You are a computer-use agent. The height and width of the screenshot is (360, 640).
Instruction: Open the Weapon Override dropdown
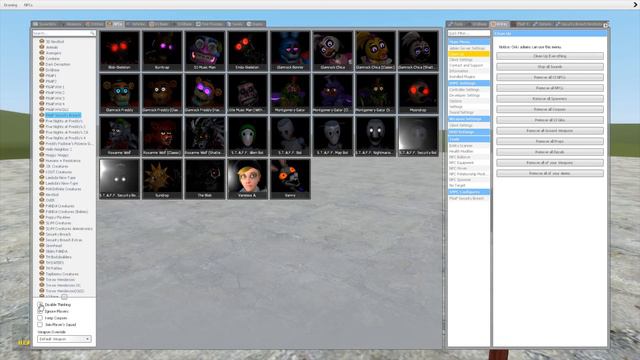click(64, 339)
